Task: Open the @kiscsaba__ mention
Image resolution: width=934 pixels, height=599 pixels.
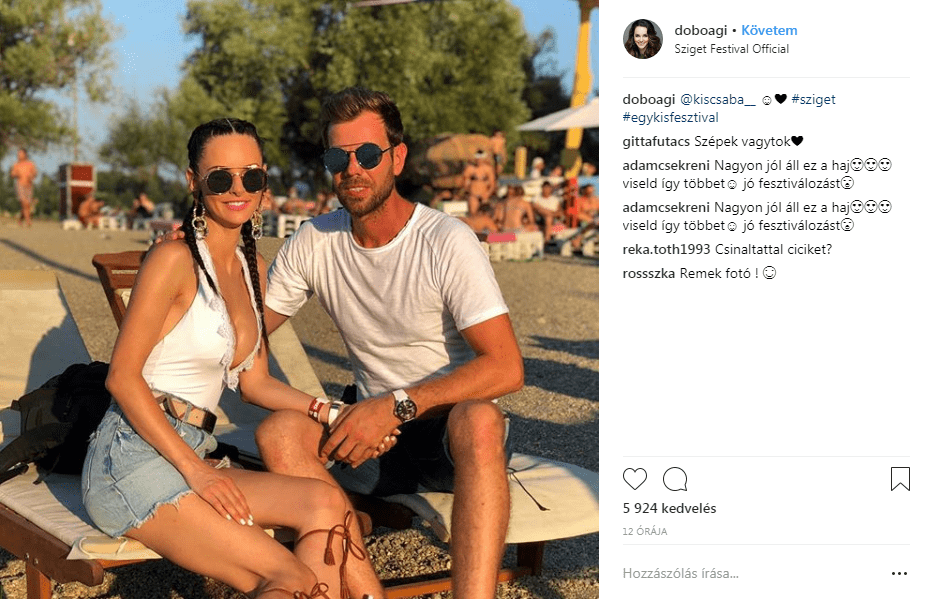Action: 718,99
